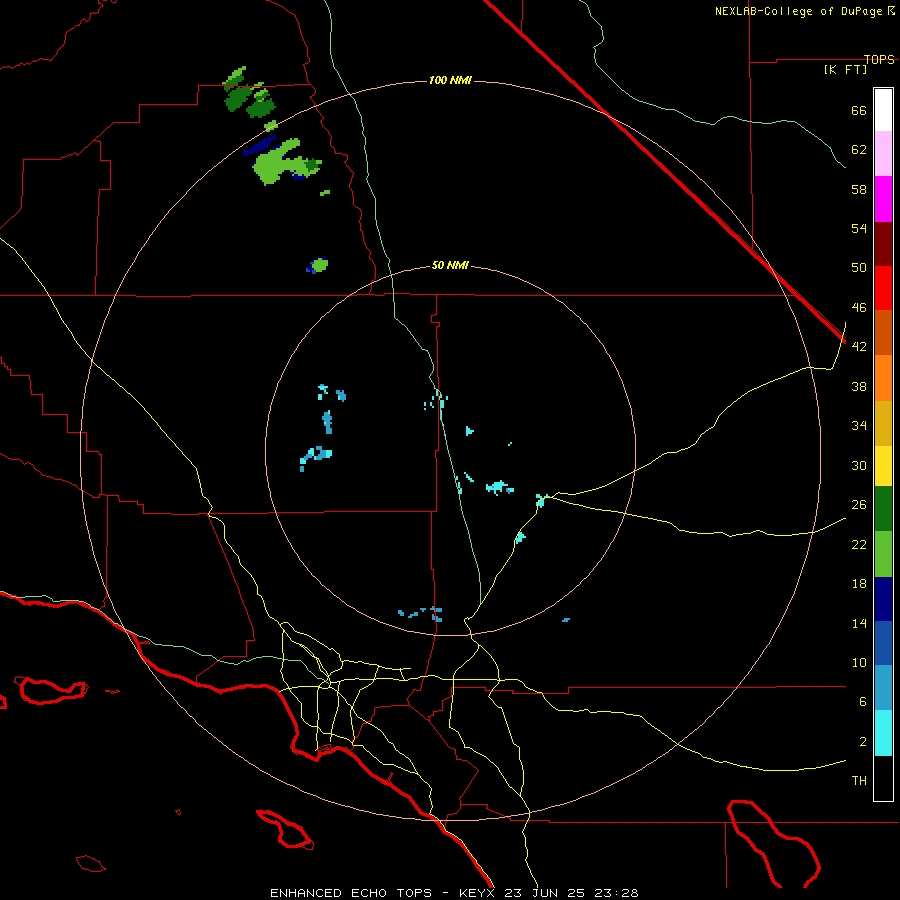Click the 38 legend value
The width and height of the screenshot is (900, 900).
pos(859,387)
